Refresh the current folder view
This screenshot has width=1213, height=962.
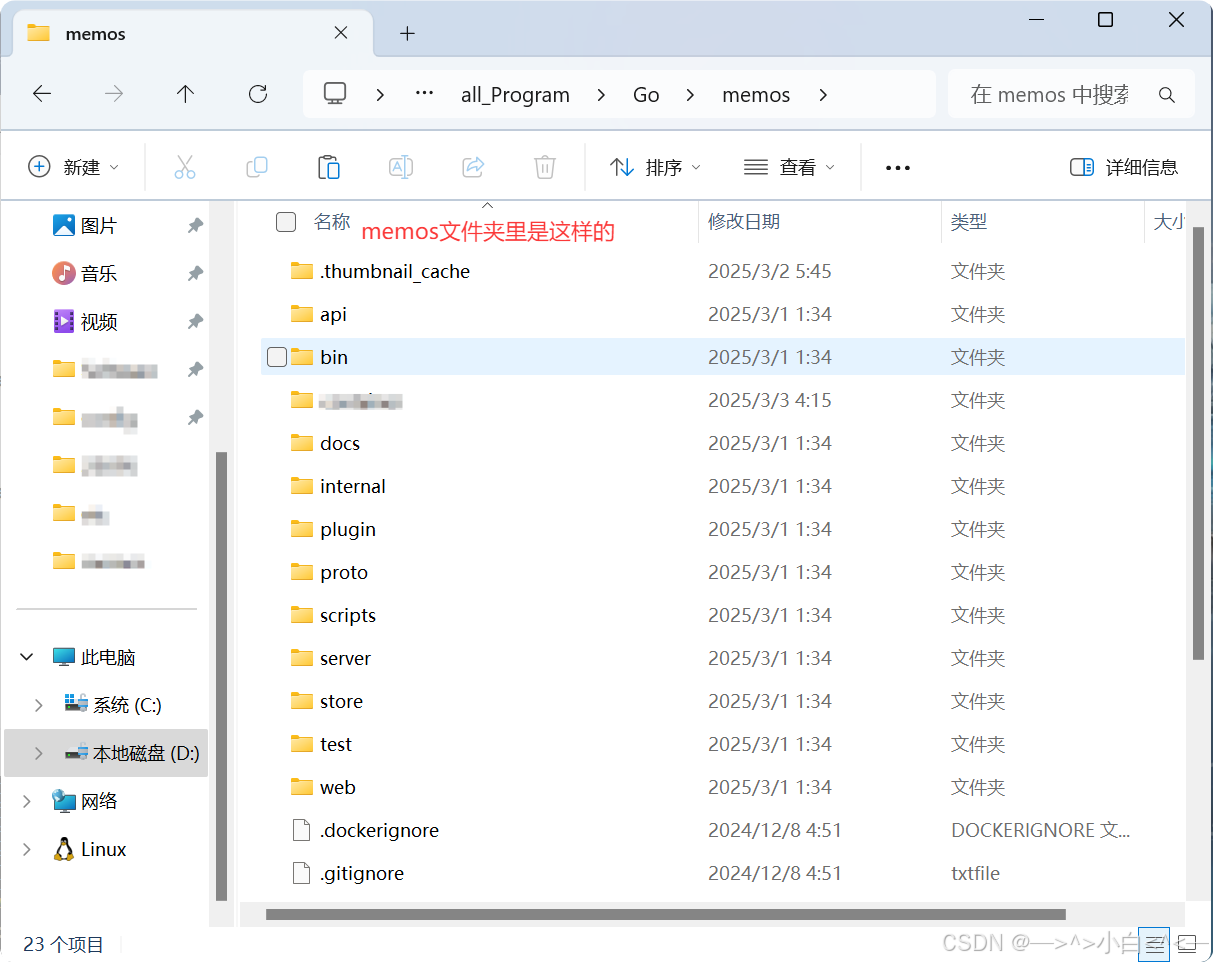point(257,94)
